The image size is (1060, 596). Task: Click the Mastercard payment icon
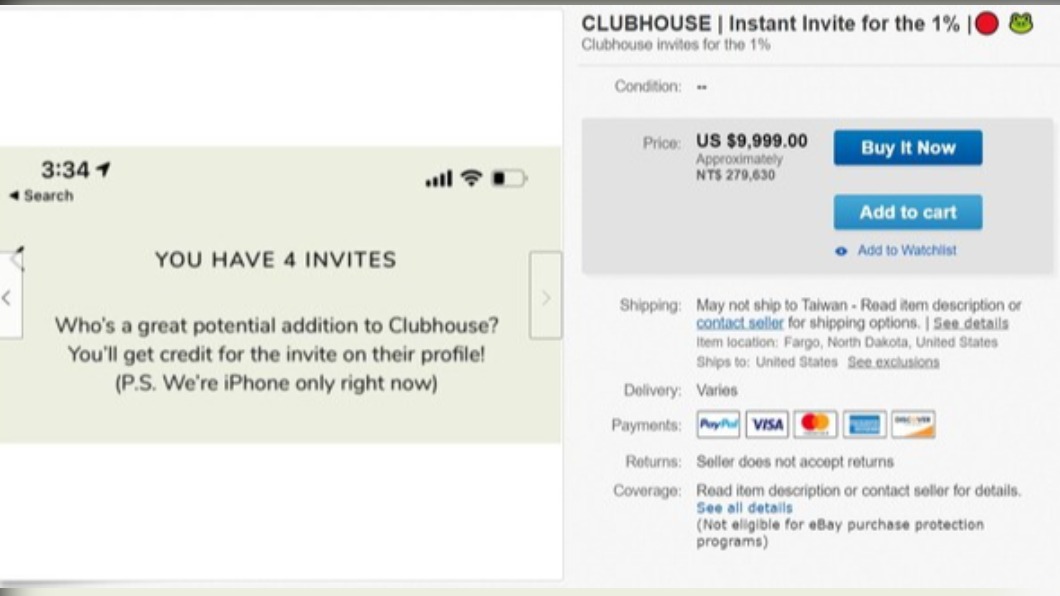tap(815, 425)
